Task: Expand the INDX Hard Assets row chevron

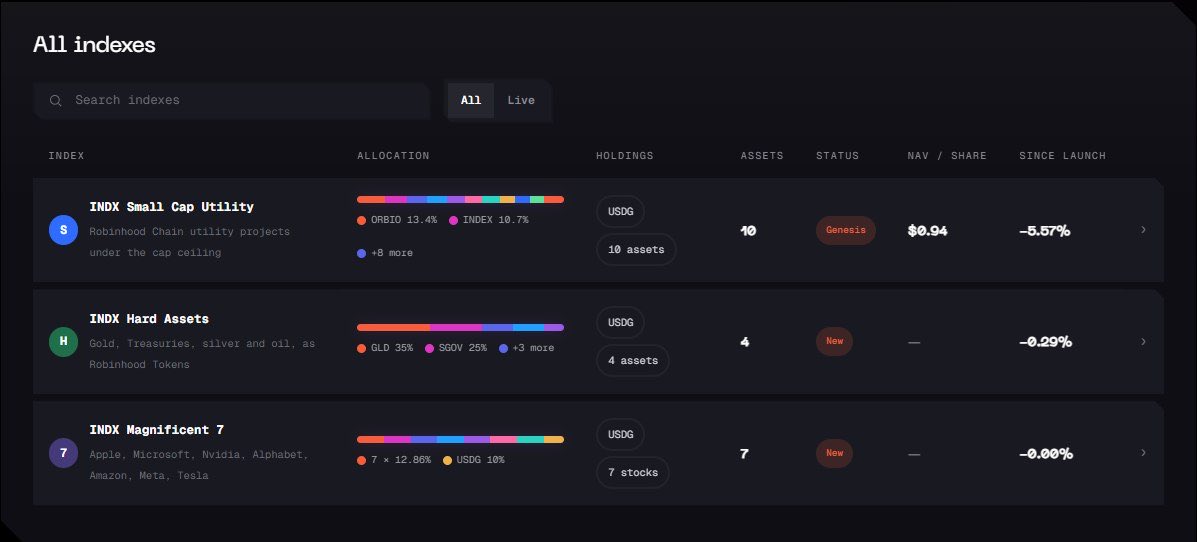Action: 1143,341
